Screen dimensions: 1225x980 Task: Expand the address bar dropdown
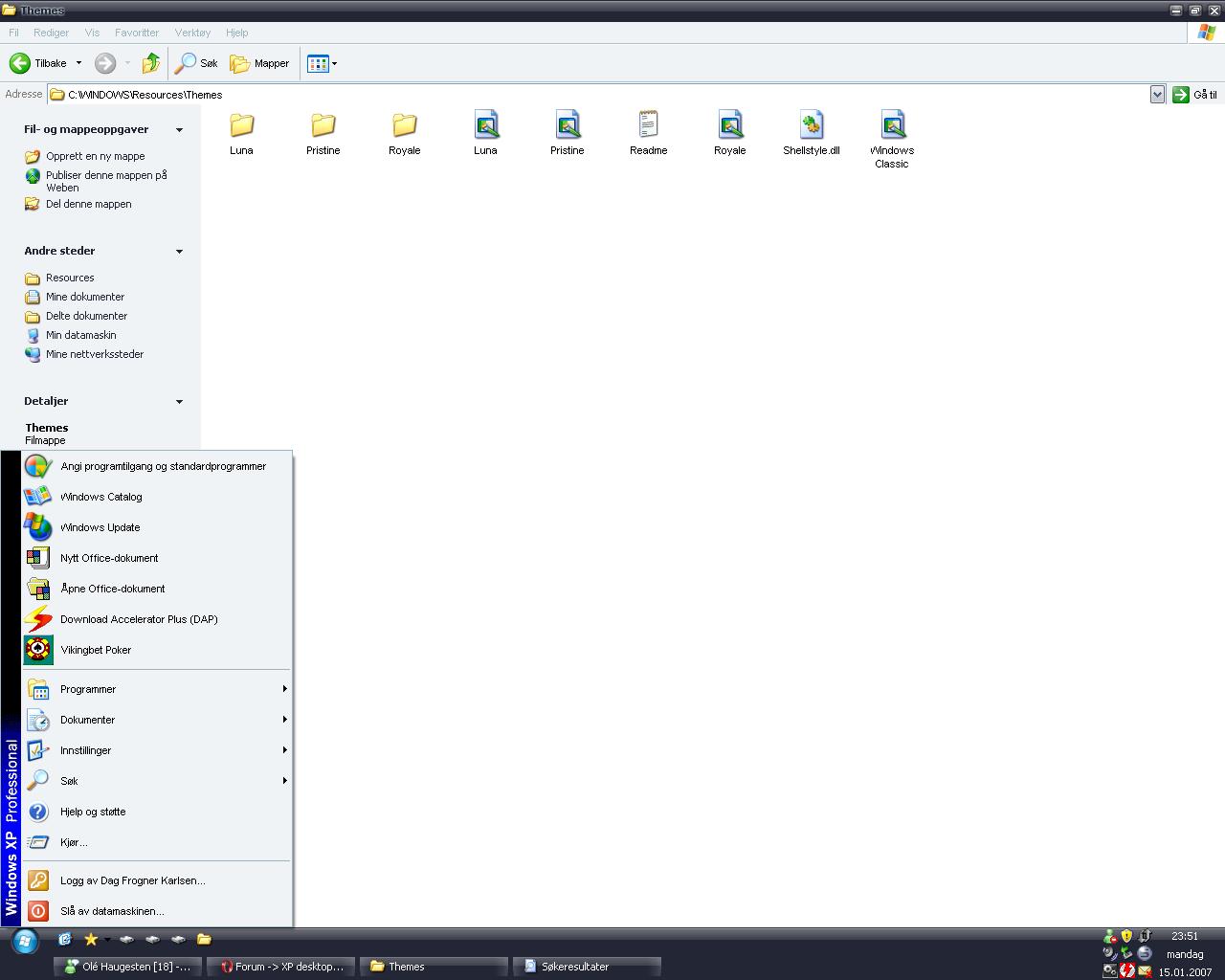pos(1157,95)
